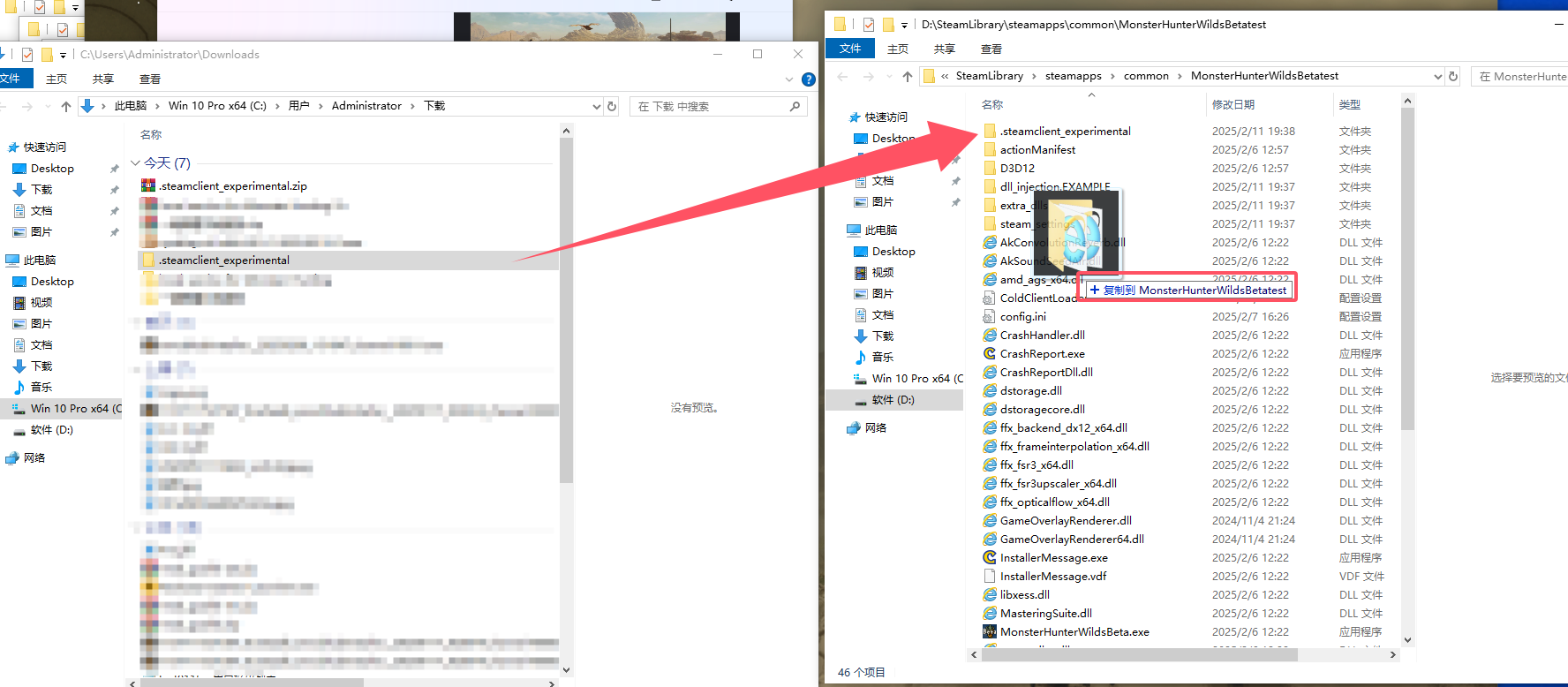Screen dimensions: 1568x687
Task: Select 软件 (D:) in MonsterHunterWildsBetatest navigation pane
Action: pyautogui.click(x=894, y=400)
